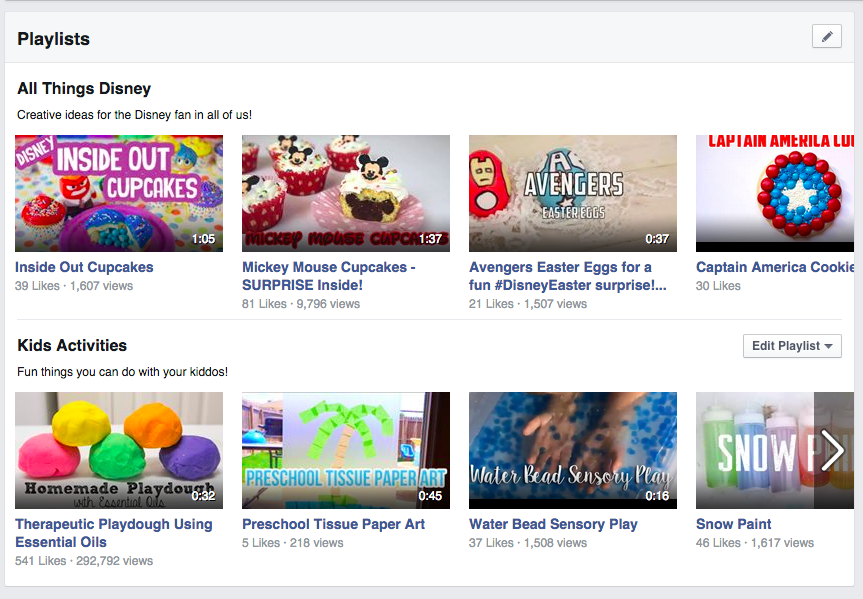Image resolution: width=863 pixels, height=599 pixels.
Task: Click the Snow Paint title link
Action: coord(734,524)
